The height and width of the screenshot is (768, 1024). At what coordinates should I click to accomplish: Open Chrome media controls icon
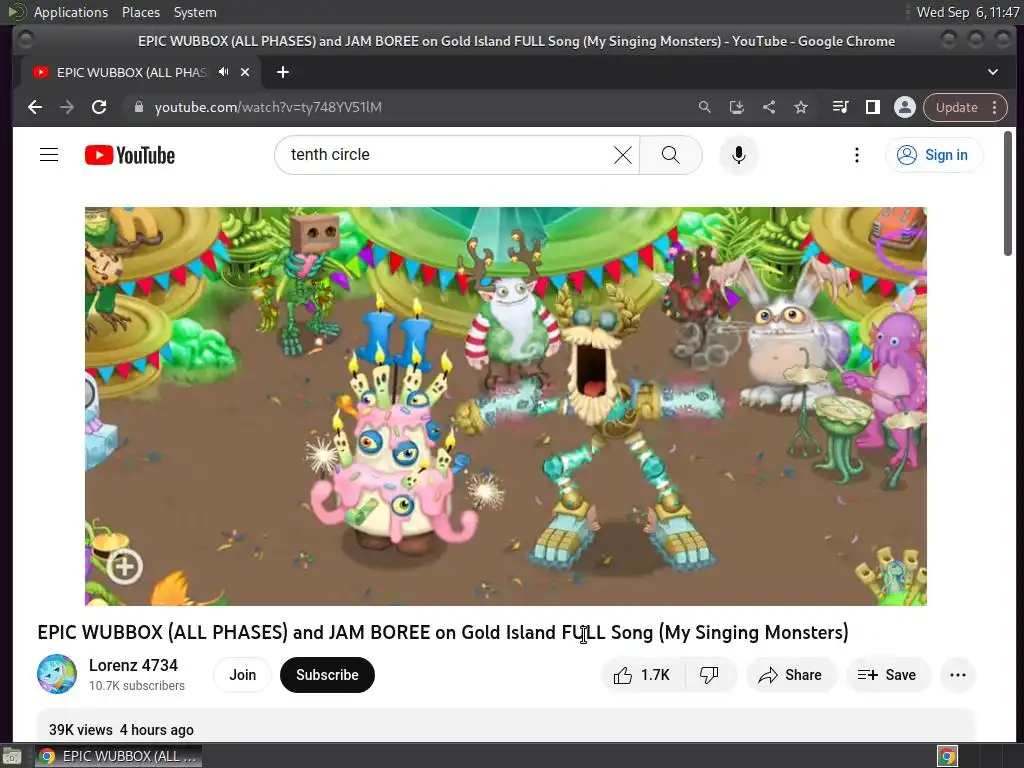[840, 107]
